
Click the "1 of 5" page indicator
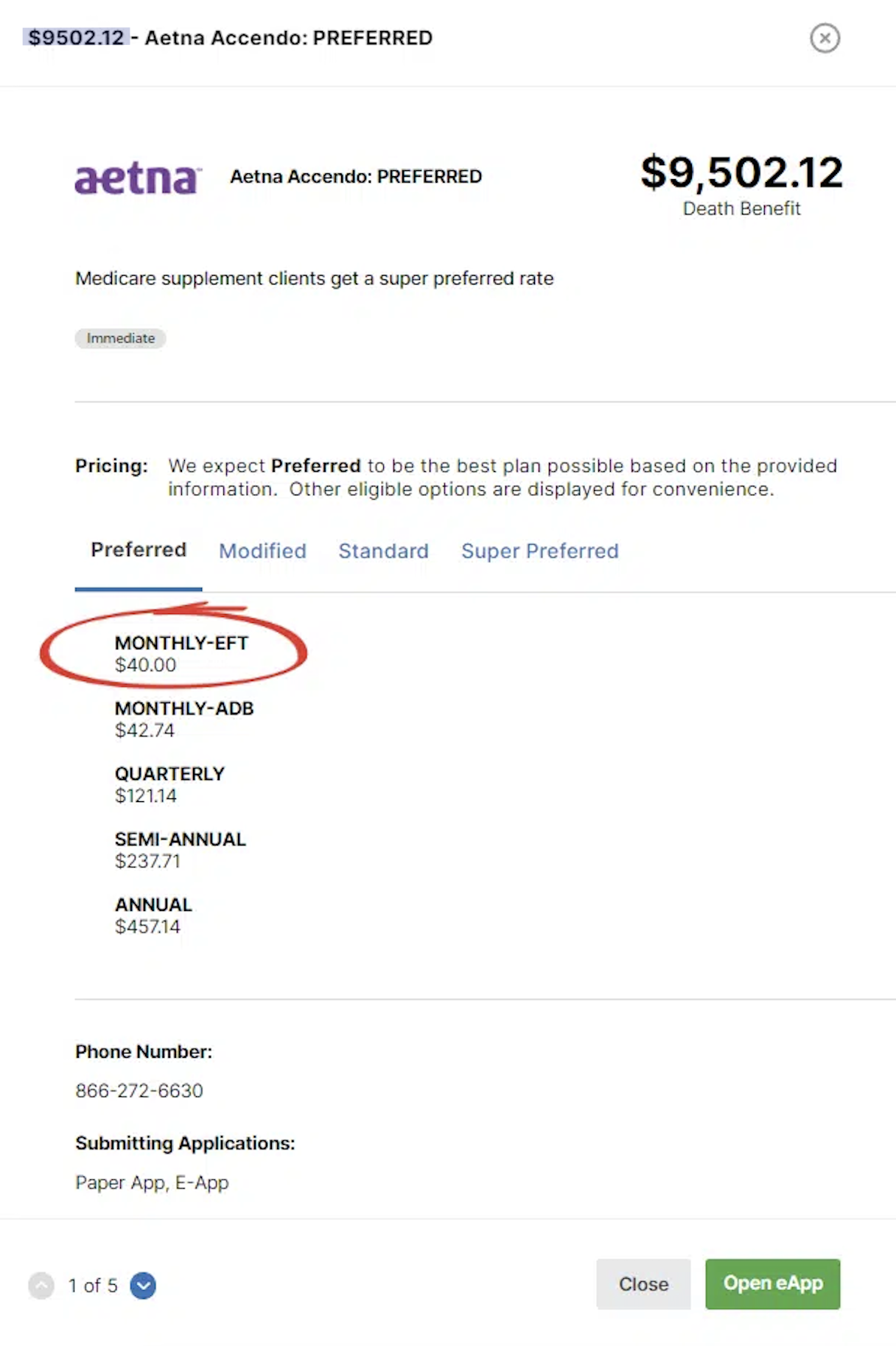(x=93, y=1286)
